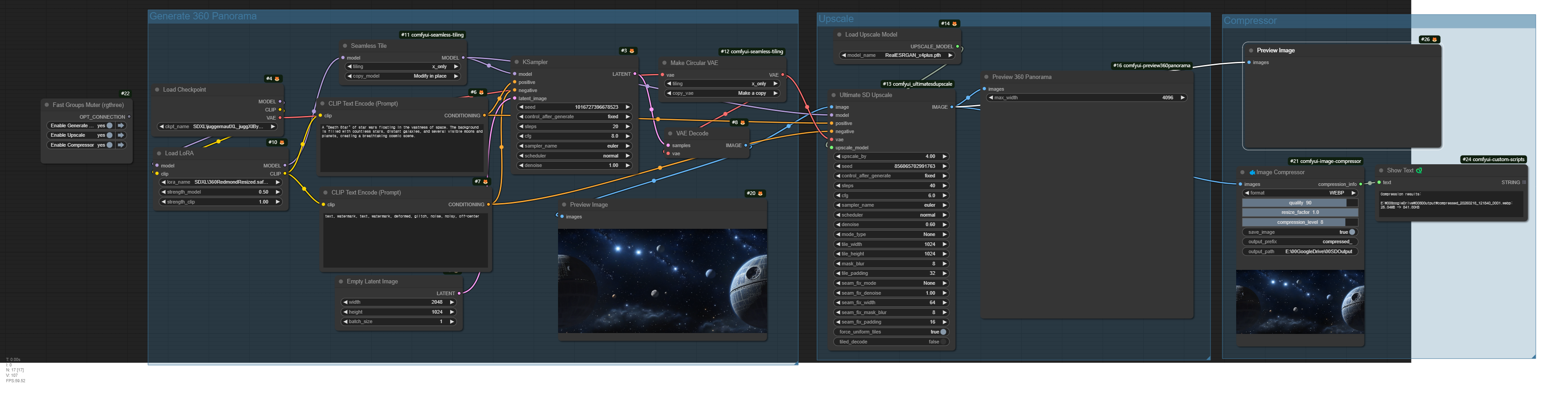1568x403 pixels.
Task: Toggle the Enable Upscale group switch
Action: (110, 135)
